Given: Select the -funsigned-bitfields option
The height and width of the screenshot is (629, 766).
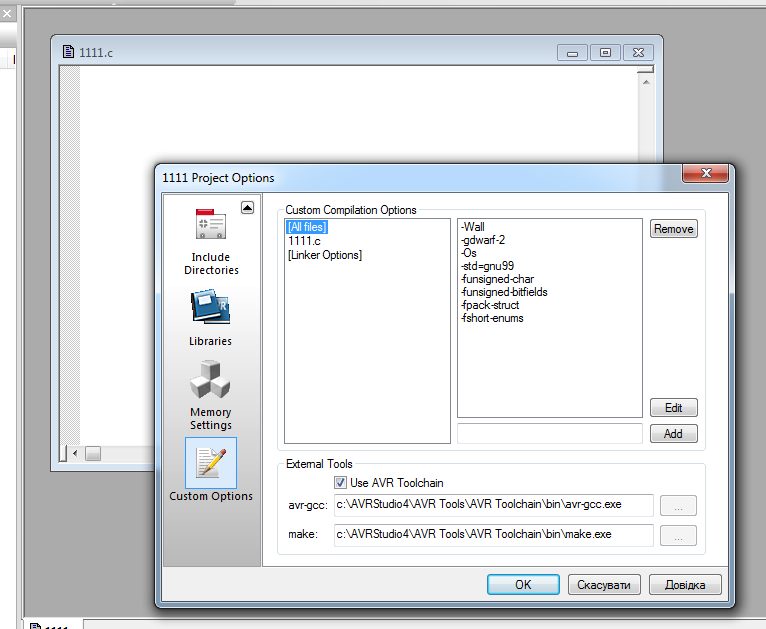Looking at the screenshot, I should click(504, 292).
